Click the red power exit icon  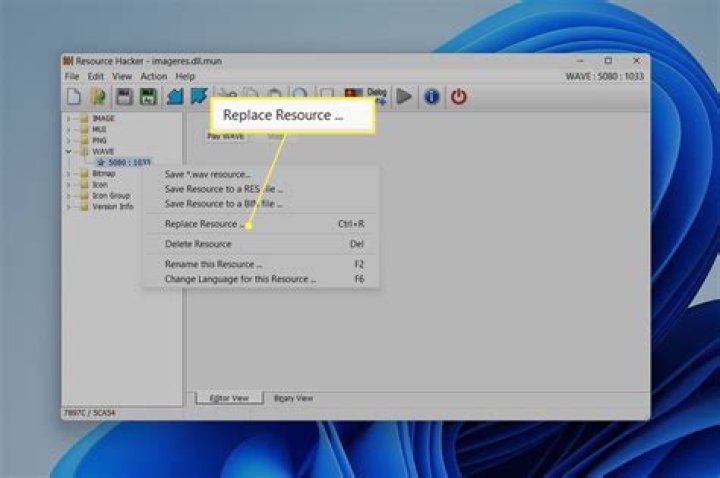458,96
